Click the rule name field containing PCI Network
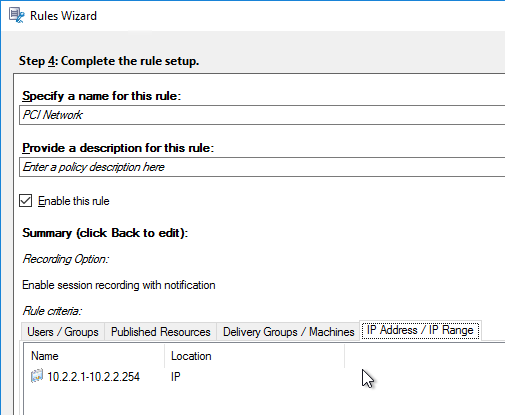Screen dimensions: 505x415 pos(262,115)
